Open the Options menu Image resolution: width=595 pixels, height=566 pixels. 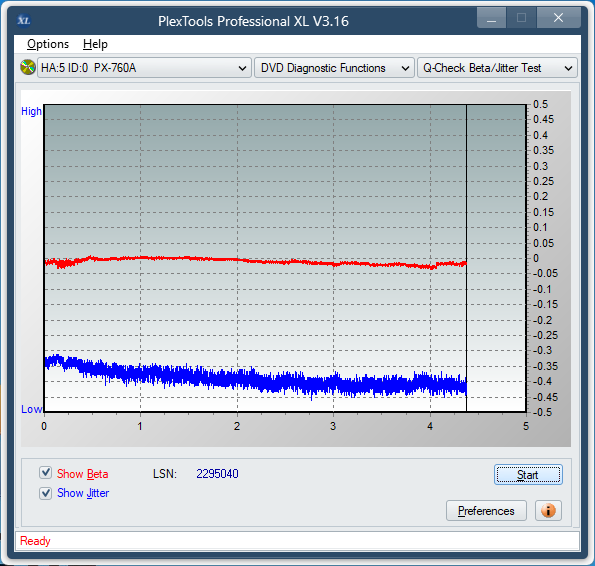(48, 44)
